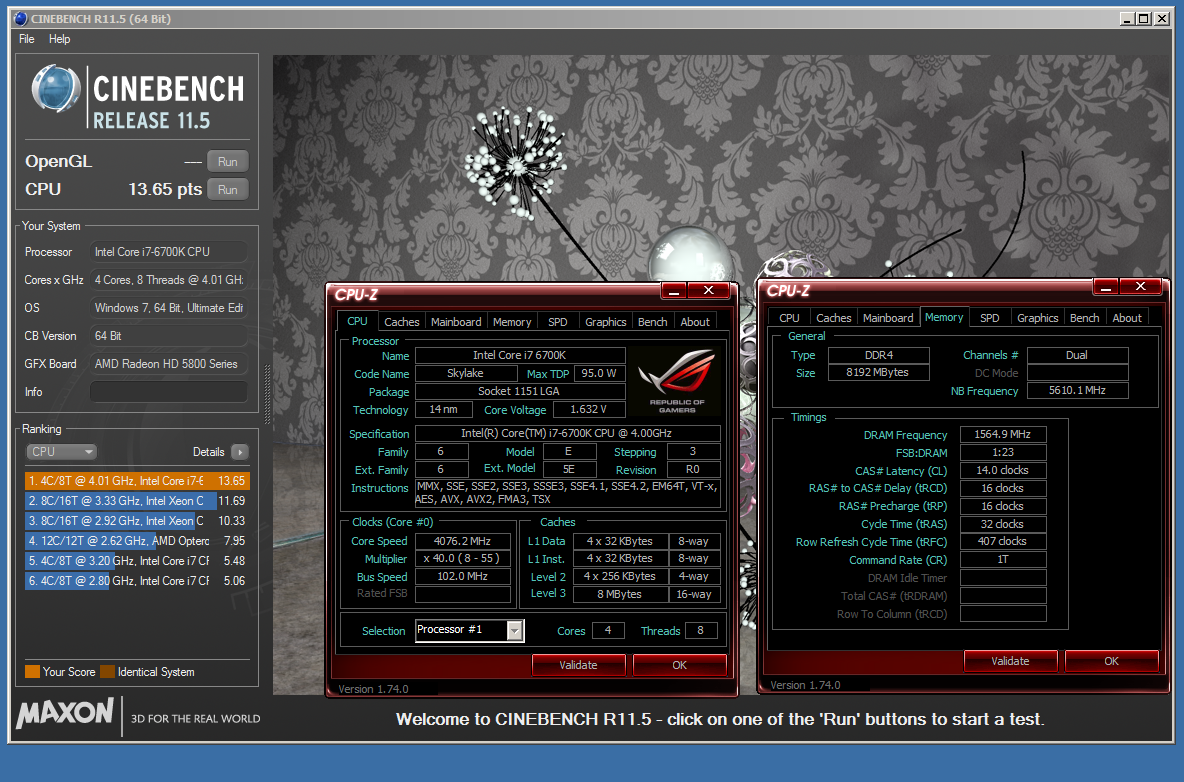The width and height of the screenshot is (1184, 782).
Task: Maximize the Cinebench main window
Action: (1144, 19)
